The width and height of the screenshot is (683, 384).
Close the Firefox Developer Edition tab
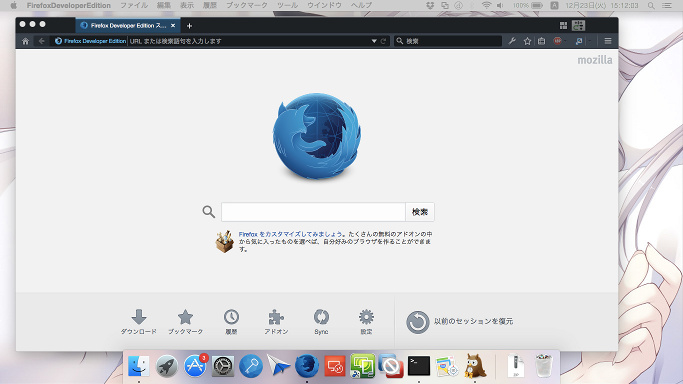point(173,26)
